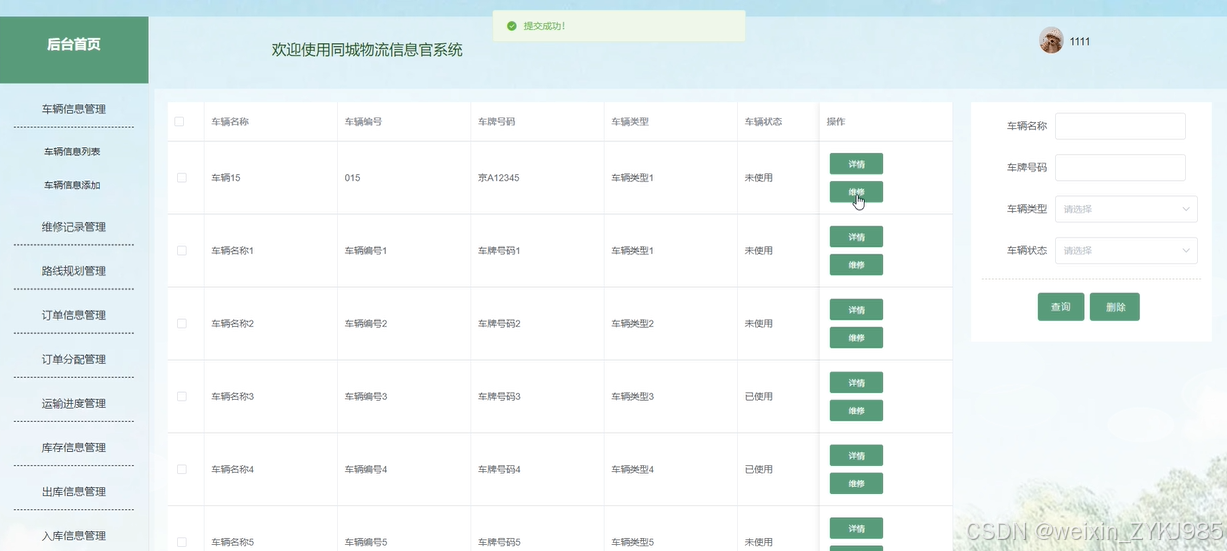The image size is (1227, 551).
Task: Click 维修 for row 车辆名称4
Action: click(856, 484)
